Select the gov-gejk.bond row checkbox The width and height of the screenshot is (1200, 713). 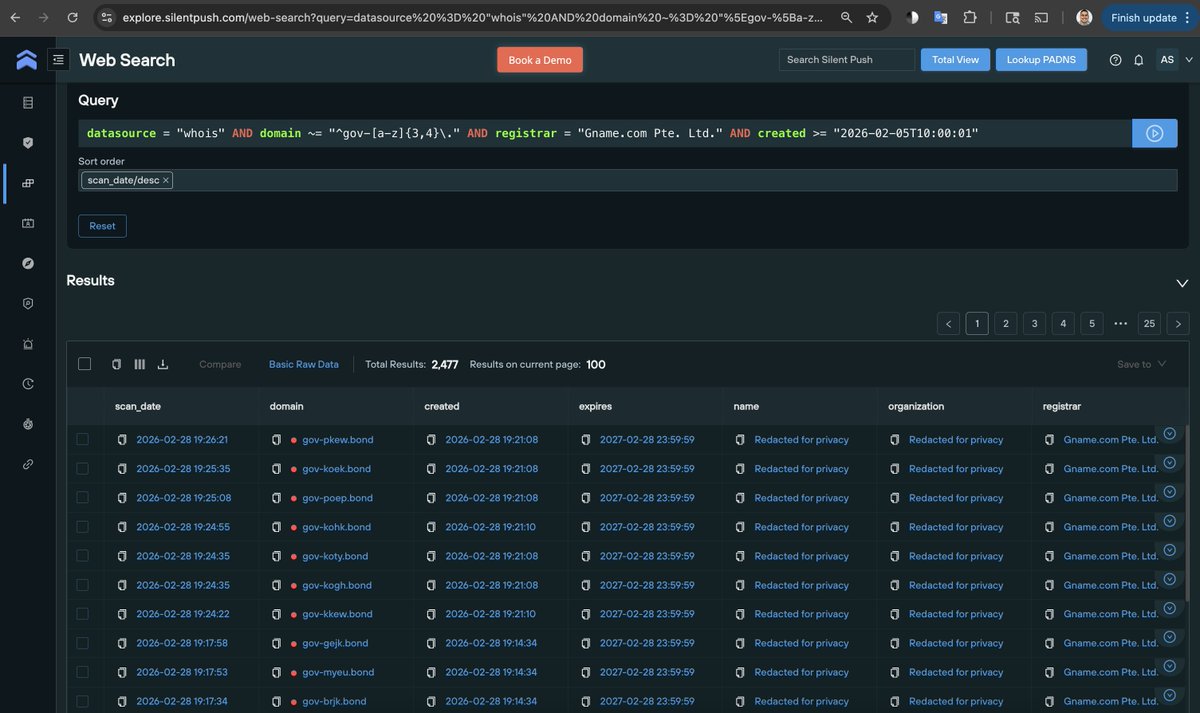pos(82,643)
